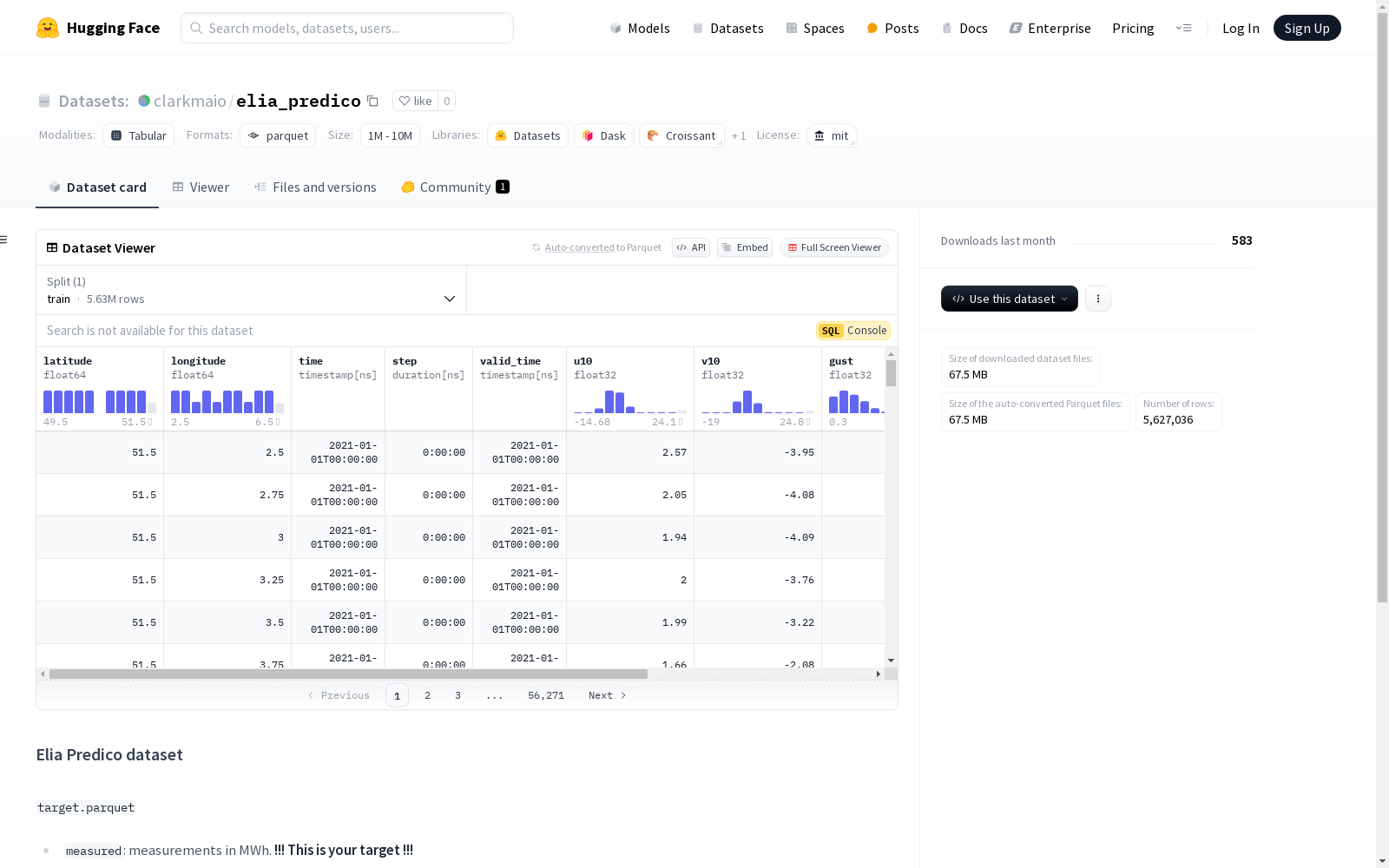Click the parquet format tag
Image resolution: width=1389 pixels, height=868 pixels.
[x=278, y=135]
